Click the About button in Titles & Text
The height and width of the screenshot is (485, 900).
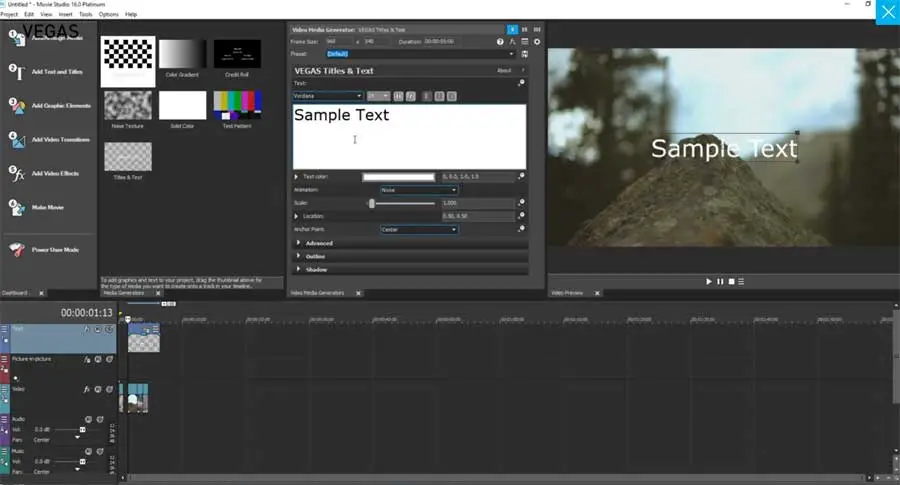coord(504,70)
